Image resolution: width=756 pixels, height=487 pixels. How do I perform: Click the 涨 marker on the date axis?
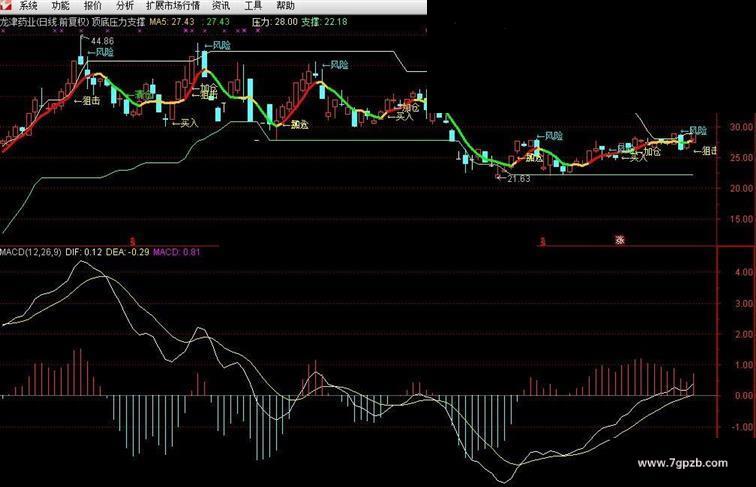tap(620, 240)
